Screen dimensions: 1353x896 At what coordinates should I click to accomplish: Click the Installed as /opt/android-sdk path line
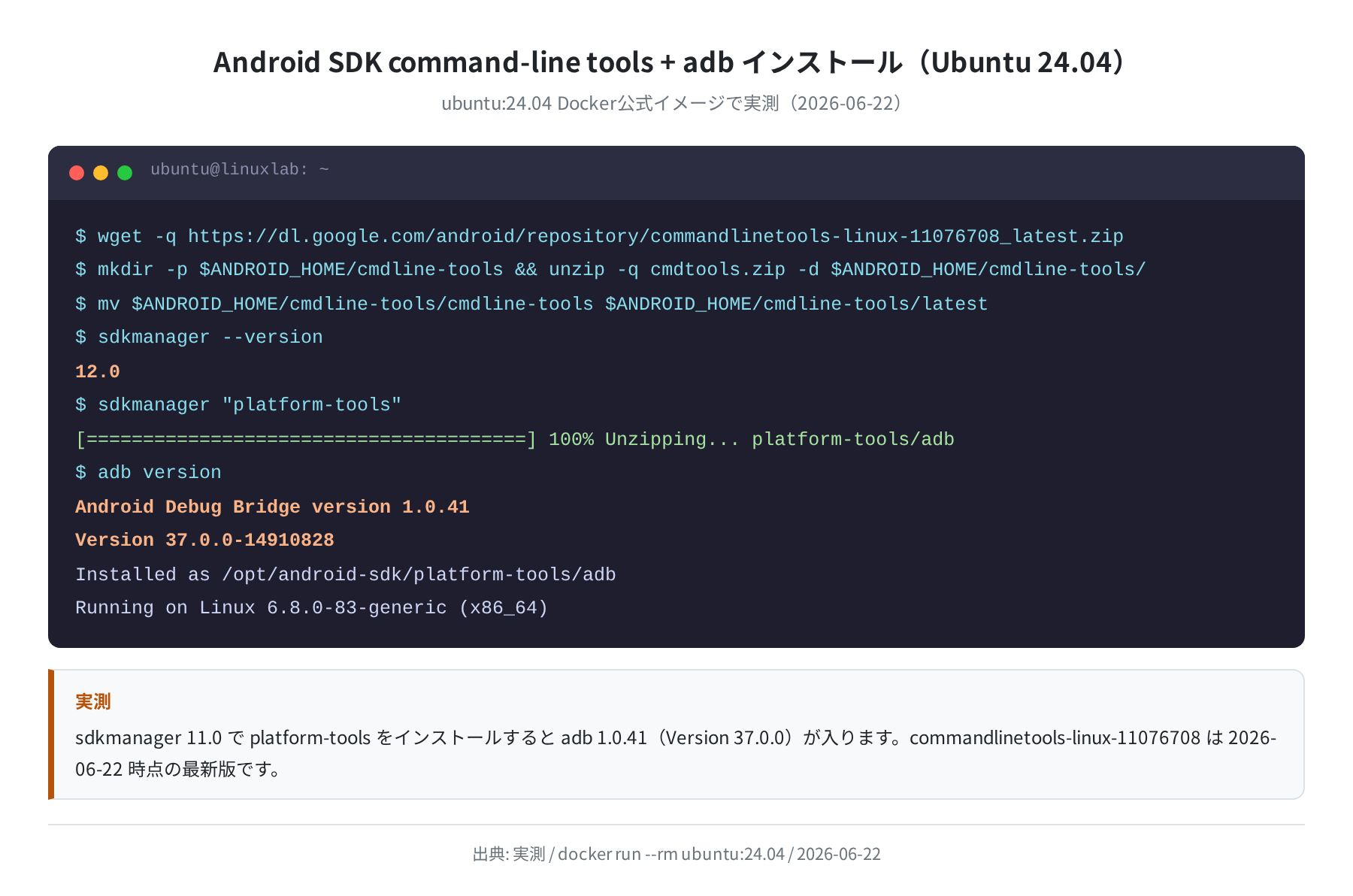346,574
